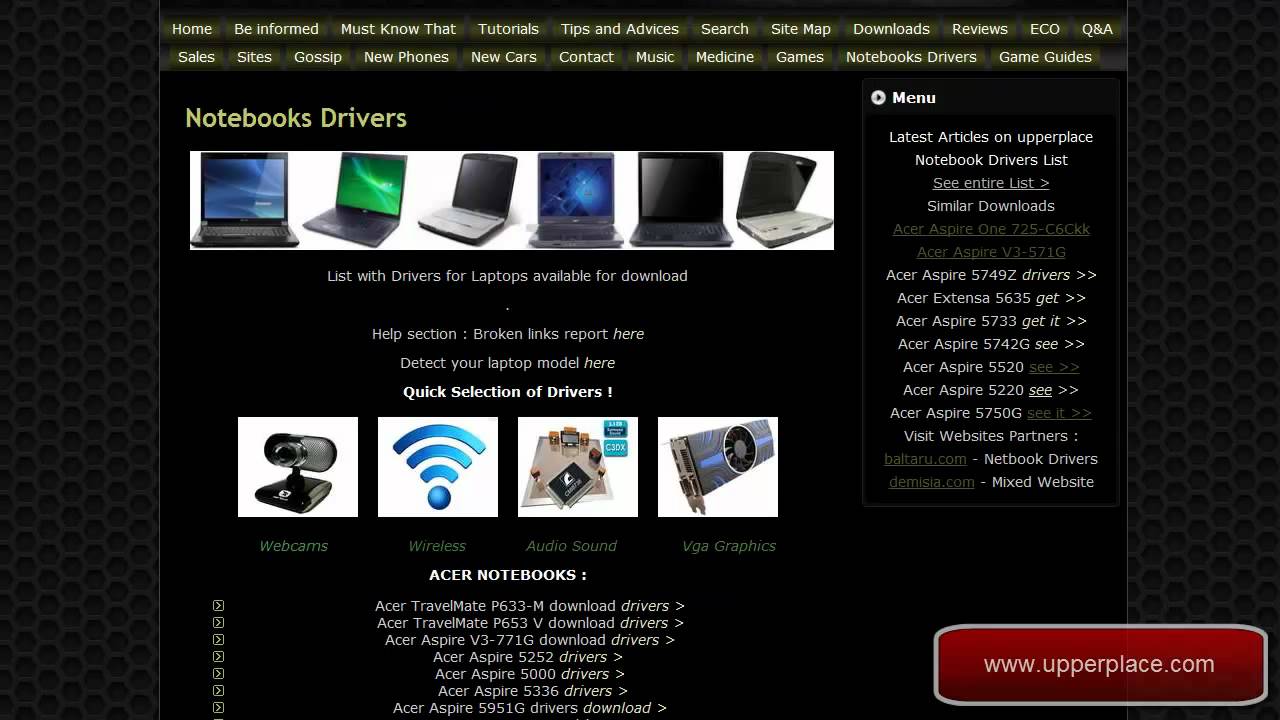This screenshot has width=1280, height=720.
Task: Open the New Cars section
Action: [504, 57]
